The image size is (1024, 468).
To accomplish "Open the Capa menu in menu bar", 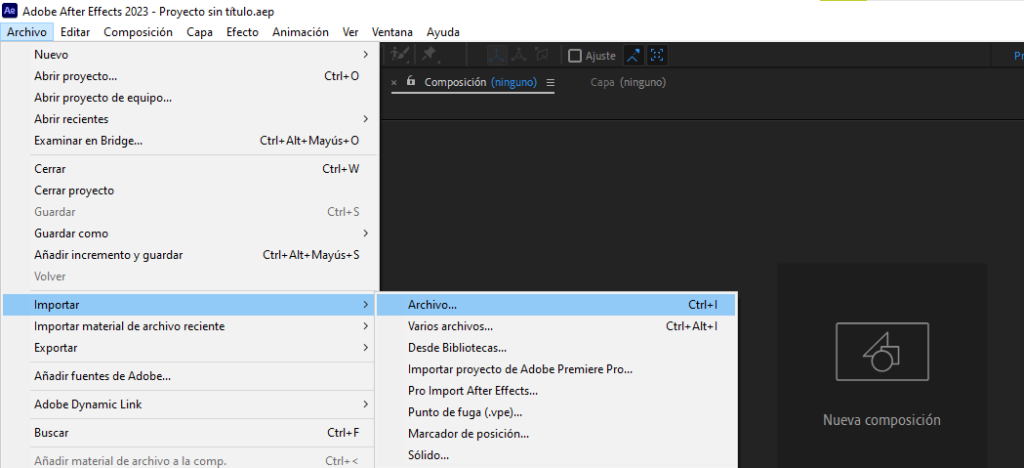I will point(199,32).
